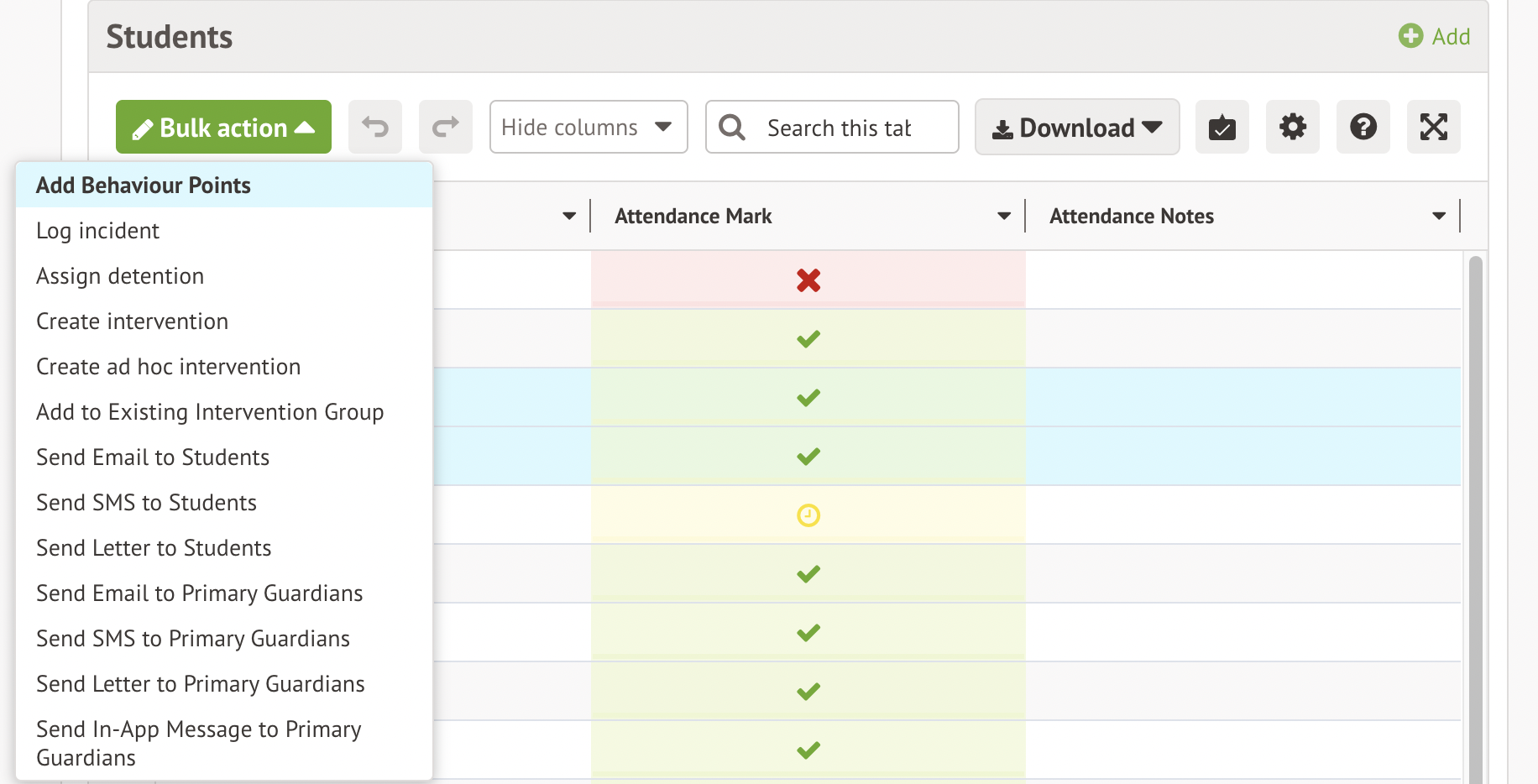Open the Hide columns dropdown
The width and height of the screenshot is (1538, 784).
(x=588, y=127)
